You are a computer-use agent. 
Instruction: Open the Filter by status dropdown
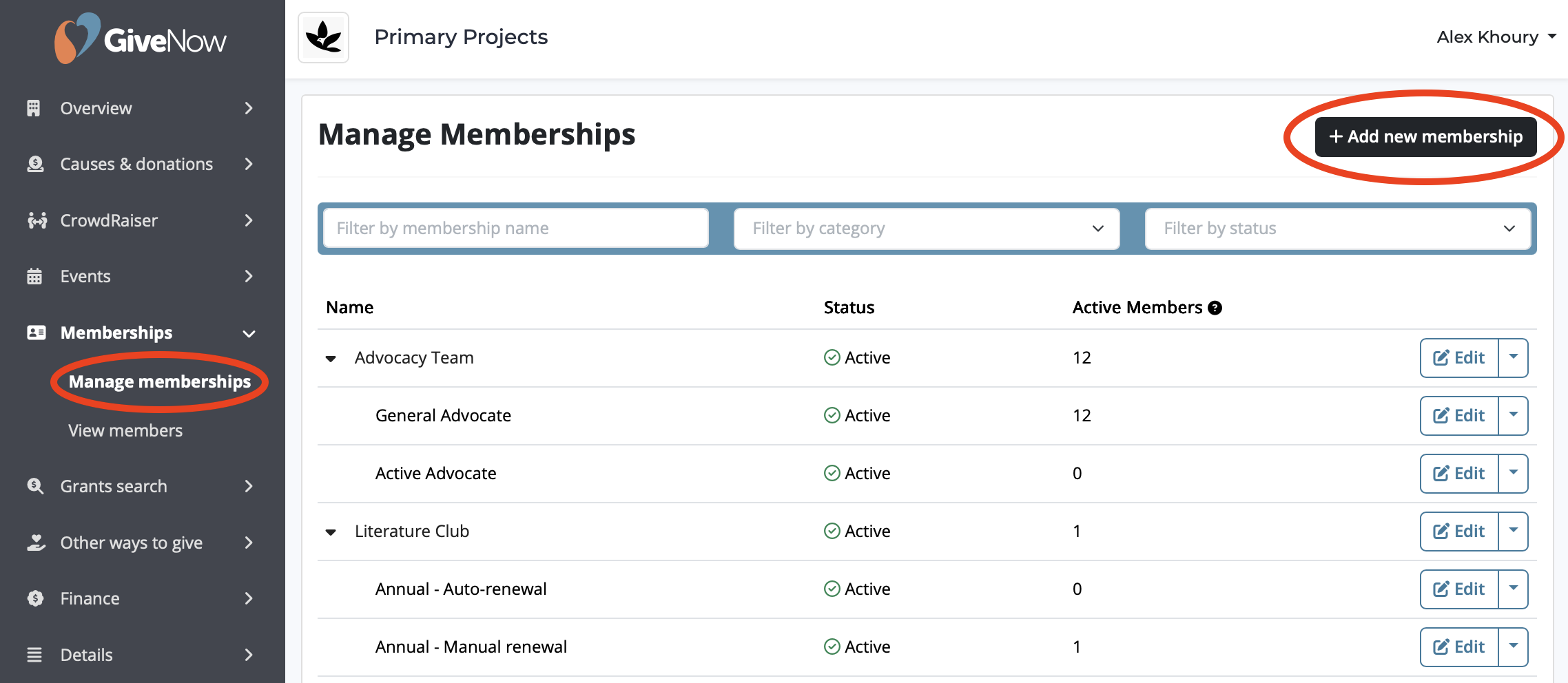point(1338,229)
